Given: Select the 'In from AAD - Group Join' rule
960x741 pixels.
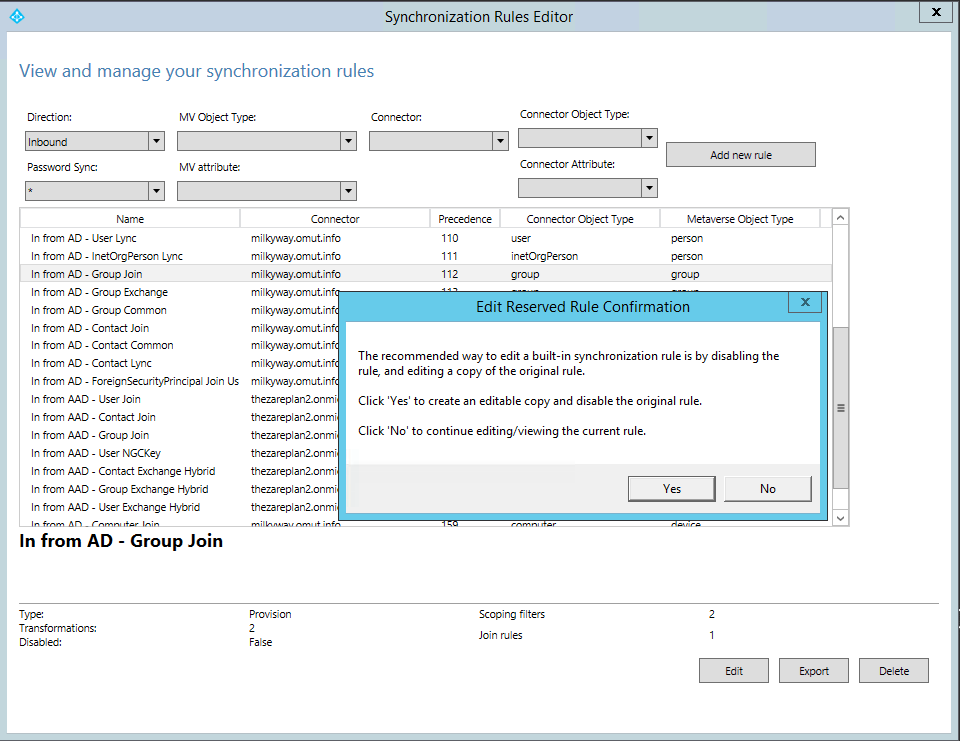Looking at the screenshot, I should 90,435.
